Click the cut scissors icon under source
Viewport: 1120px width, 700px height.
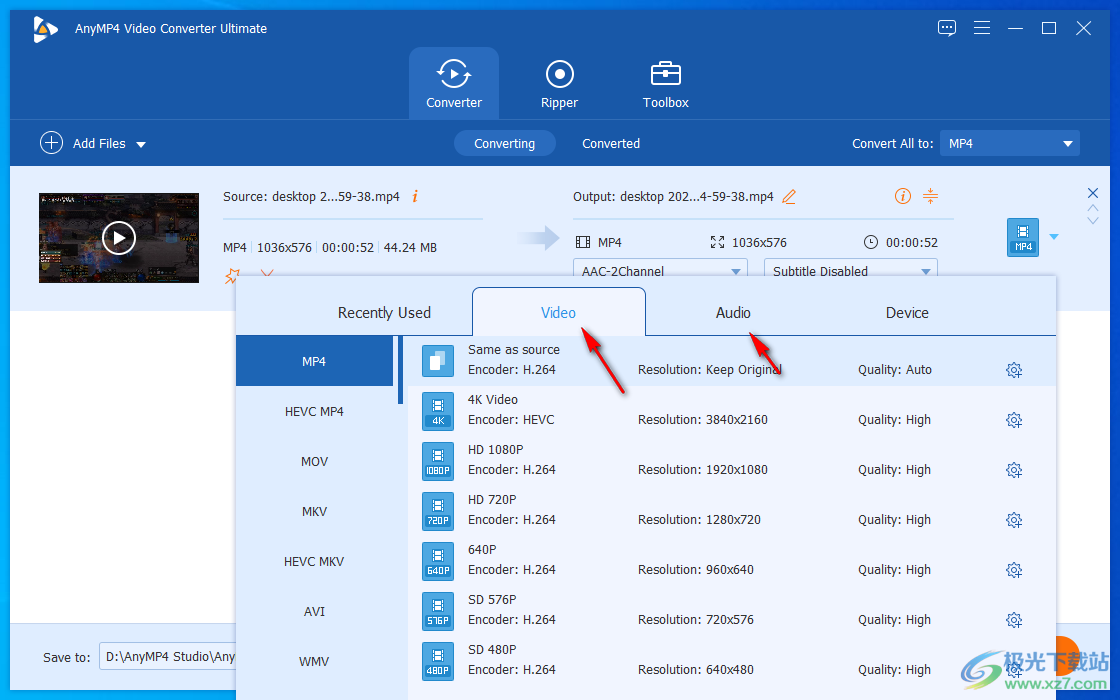[266, 274]
